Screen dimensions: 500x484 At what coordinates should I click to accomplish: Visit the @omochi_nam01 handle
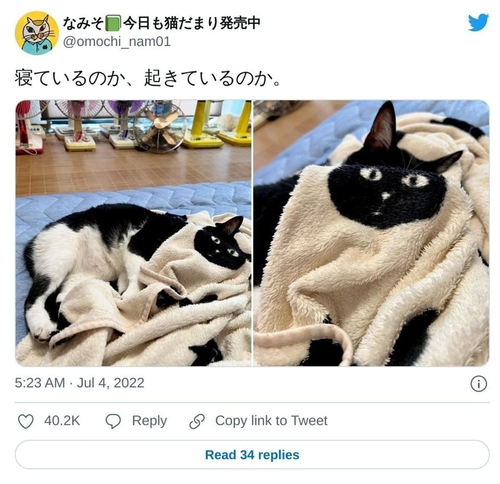pos(117,42)
